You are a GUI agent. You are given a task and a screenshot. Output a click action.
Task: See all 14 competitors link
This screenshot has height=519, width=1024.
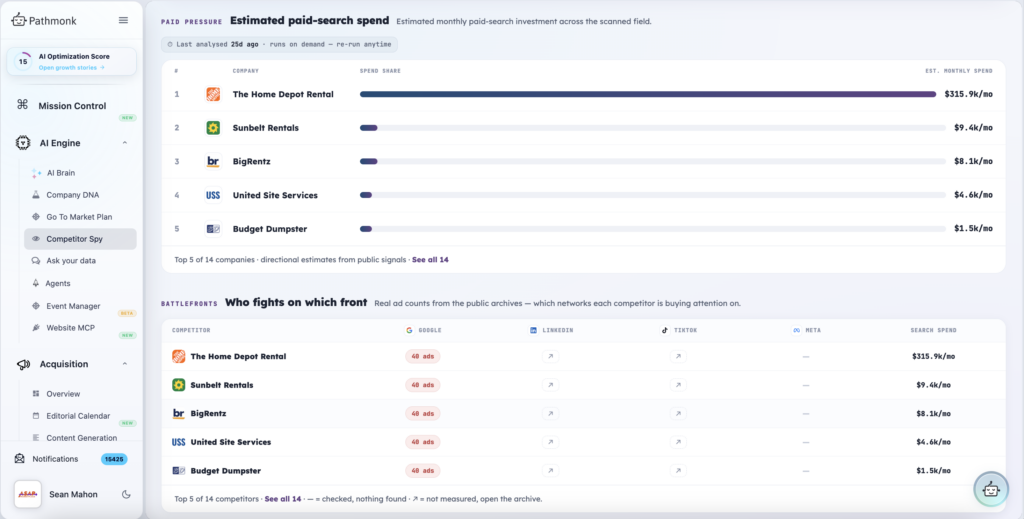coord(283,499)
